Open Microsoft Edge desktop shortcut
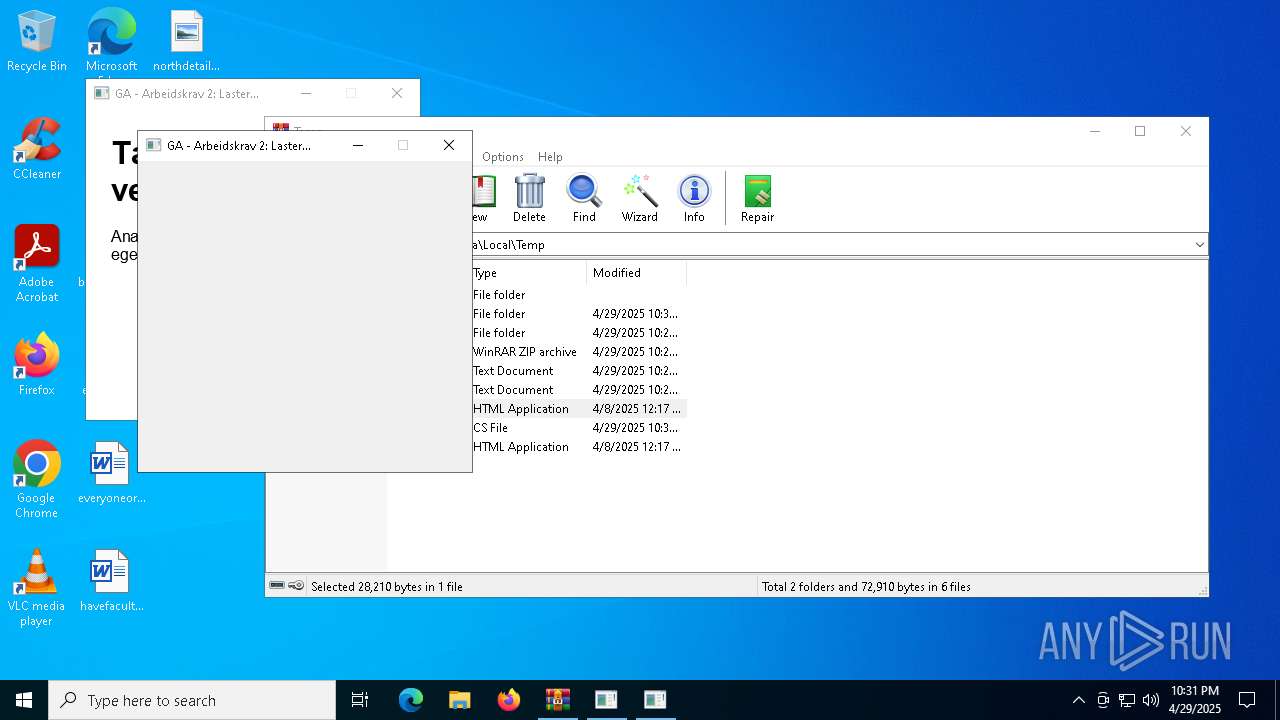Viewport: 1280px width, 720px height. click(x=111, y=41)
